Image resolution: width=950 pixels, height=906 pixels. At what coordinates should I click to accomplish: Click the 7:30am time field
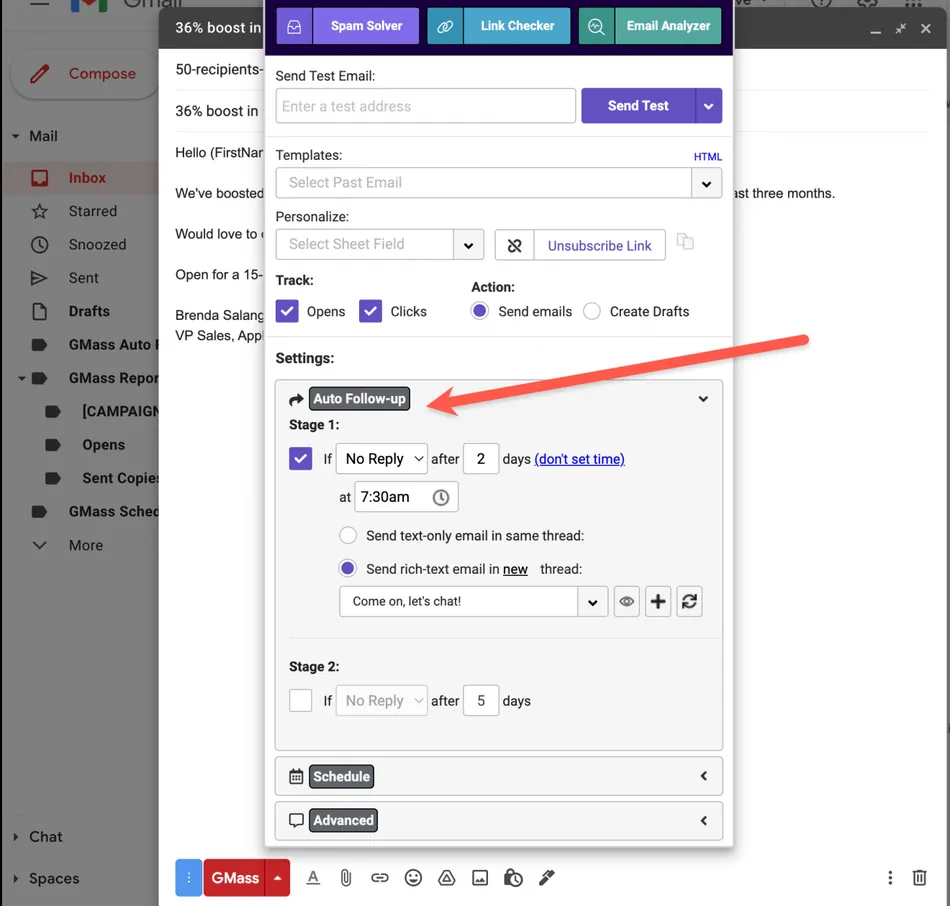[406, 497]
